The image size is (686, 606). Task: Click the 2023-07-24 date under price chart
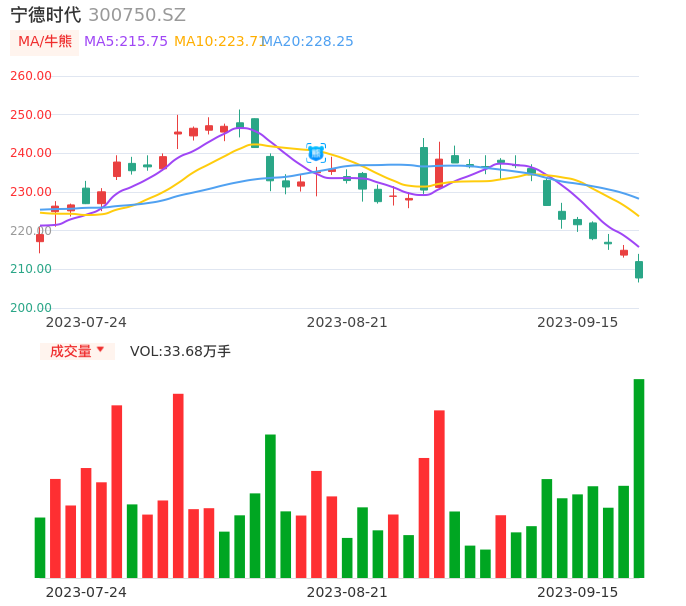click(86, 323)
